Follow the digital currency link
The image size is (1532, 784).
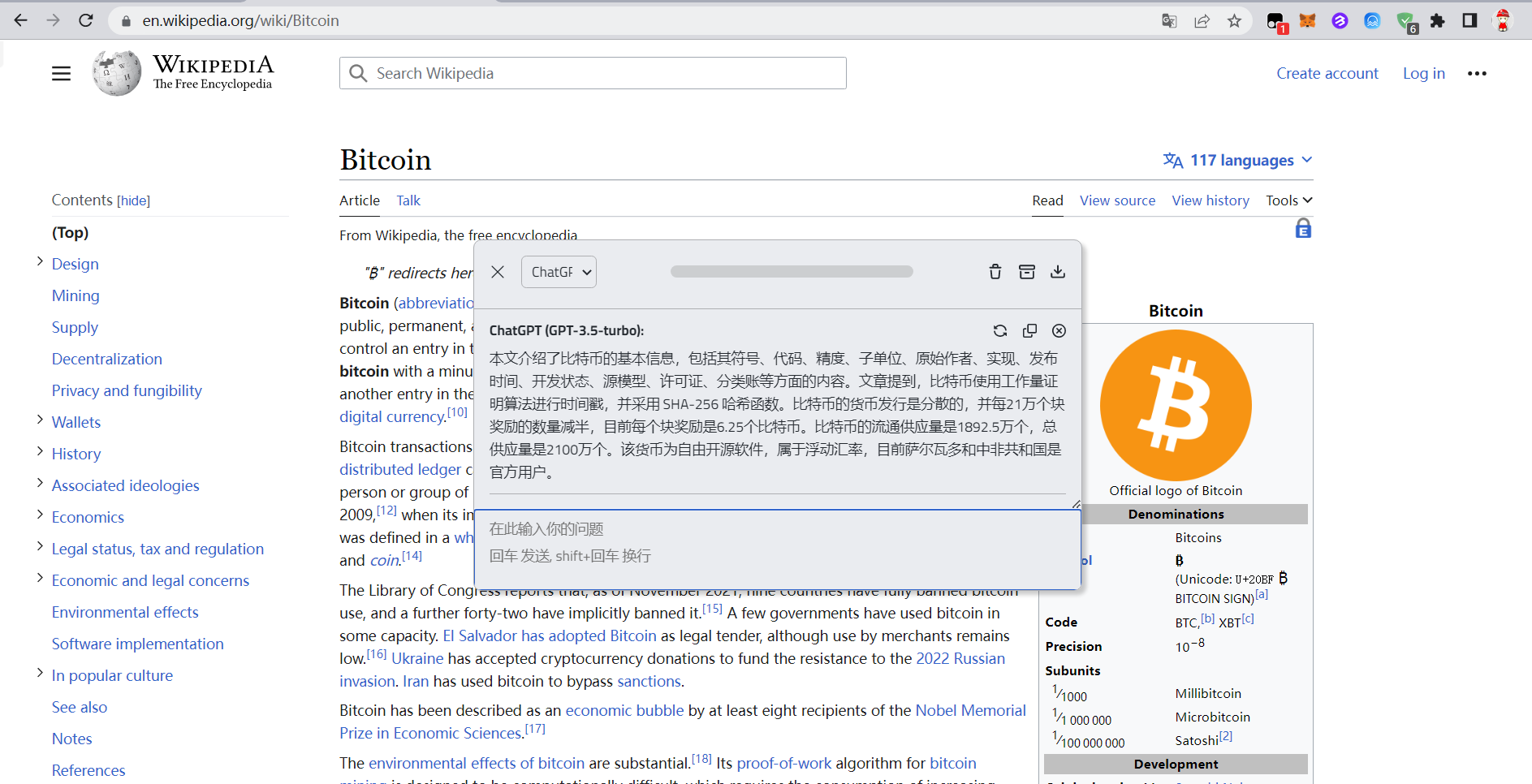(x=392, y=416)
